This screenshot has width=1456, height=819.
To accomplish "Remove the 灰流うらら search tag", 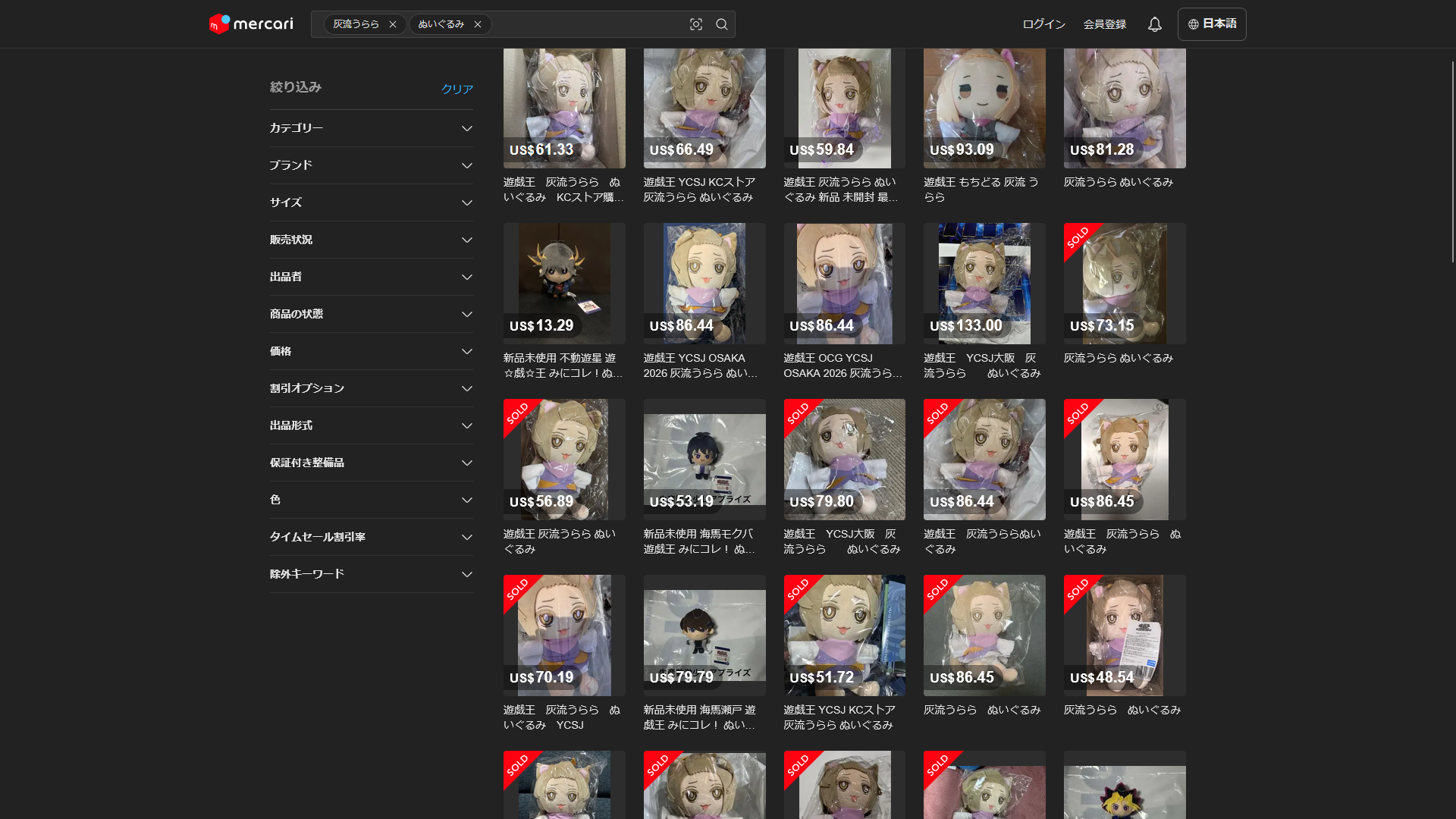I will tap(393, 24).
